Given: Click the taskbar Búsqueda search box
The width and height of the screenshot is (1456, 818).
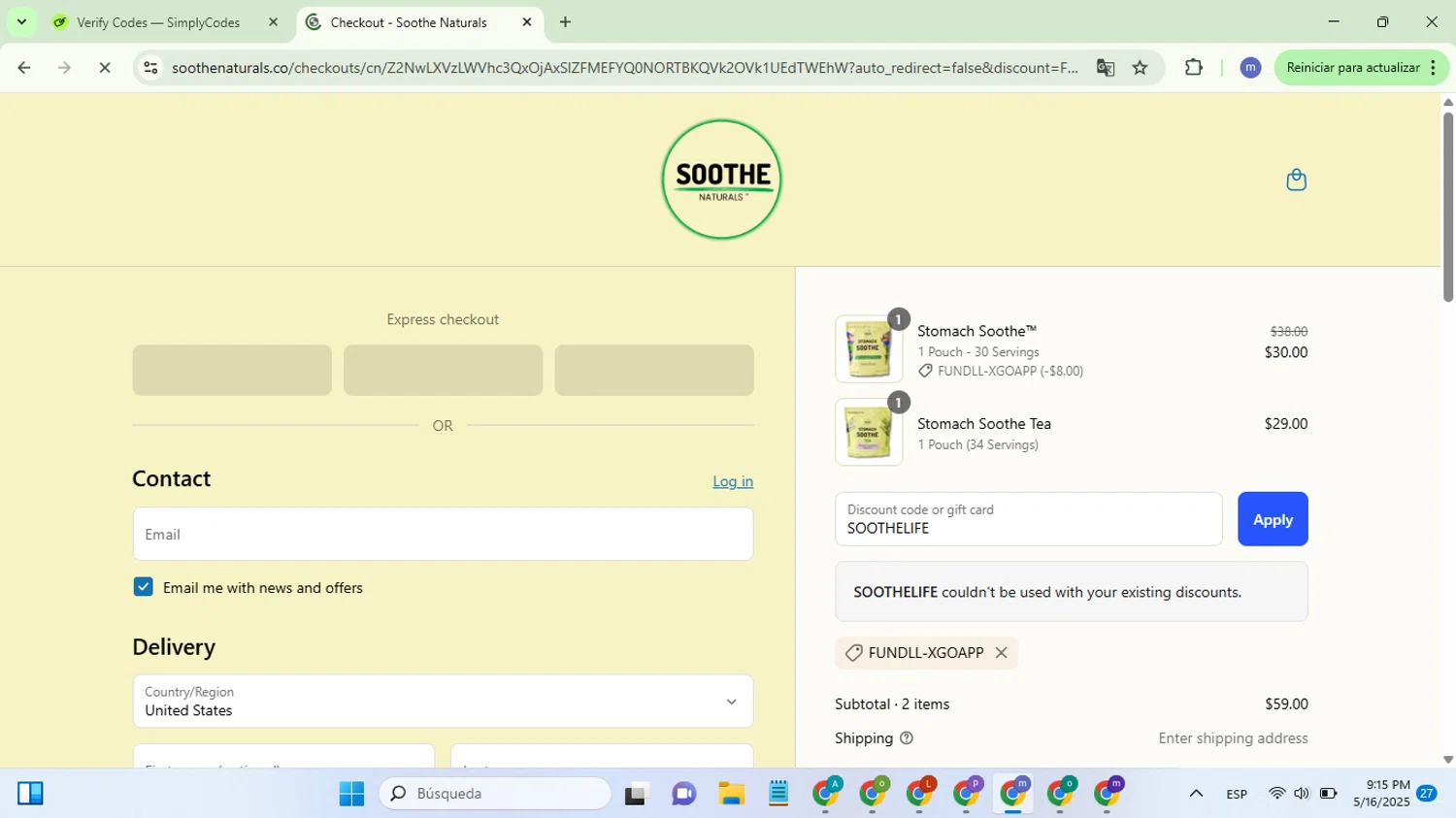Looking at the screenshot, I should coord(495,794).
